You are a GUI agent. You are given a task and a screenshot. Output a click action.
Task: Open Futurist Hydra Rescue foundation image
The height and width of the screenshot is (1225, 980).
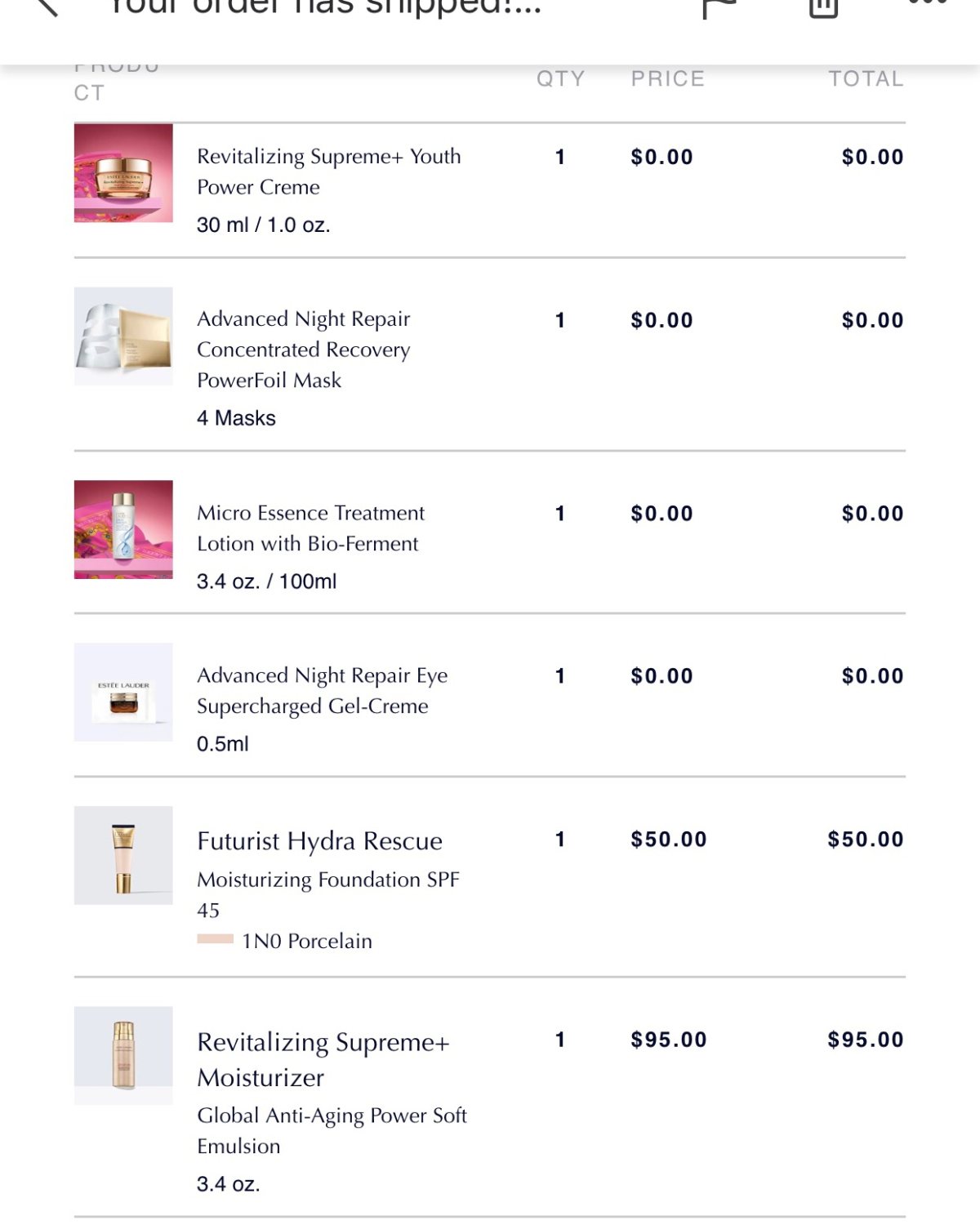[x=123, y=855]
